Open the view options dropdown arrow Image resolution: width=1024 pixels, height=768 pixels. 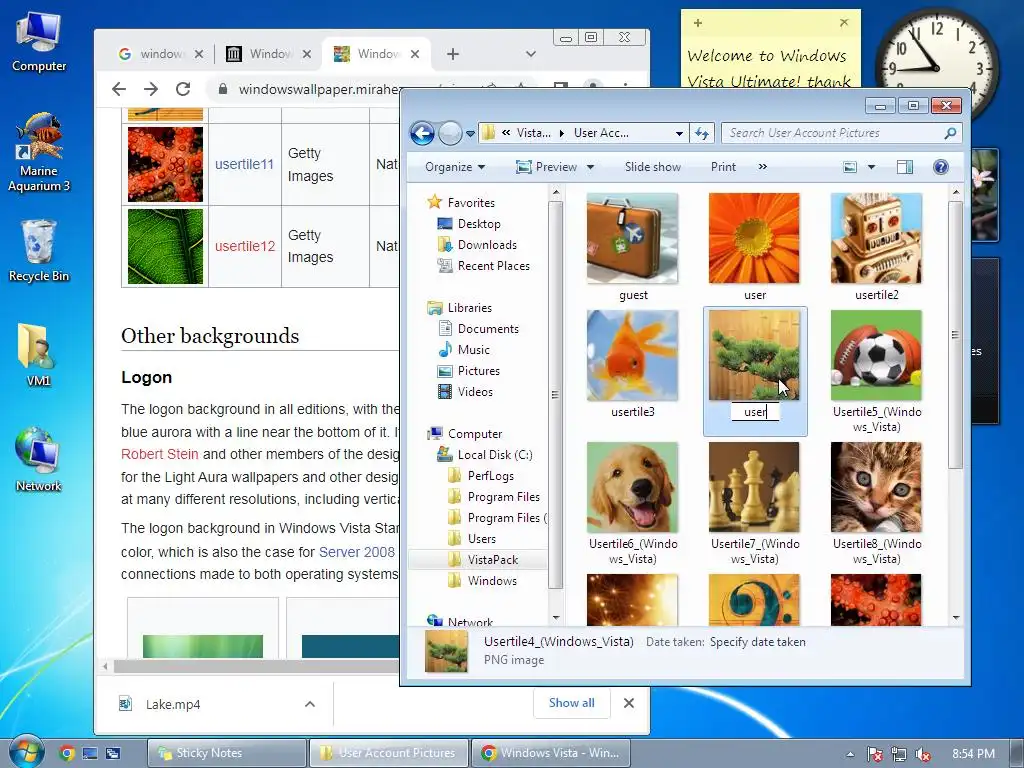871,167
